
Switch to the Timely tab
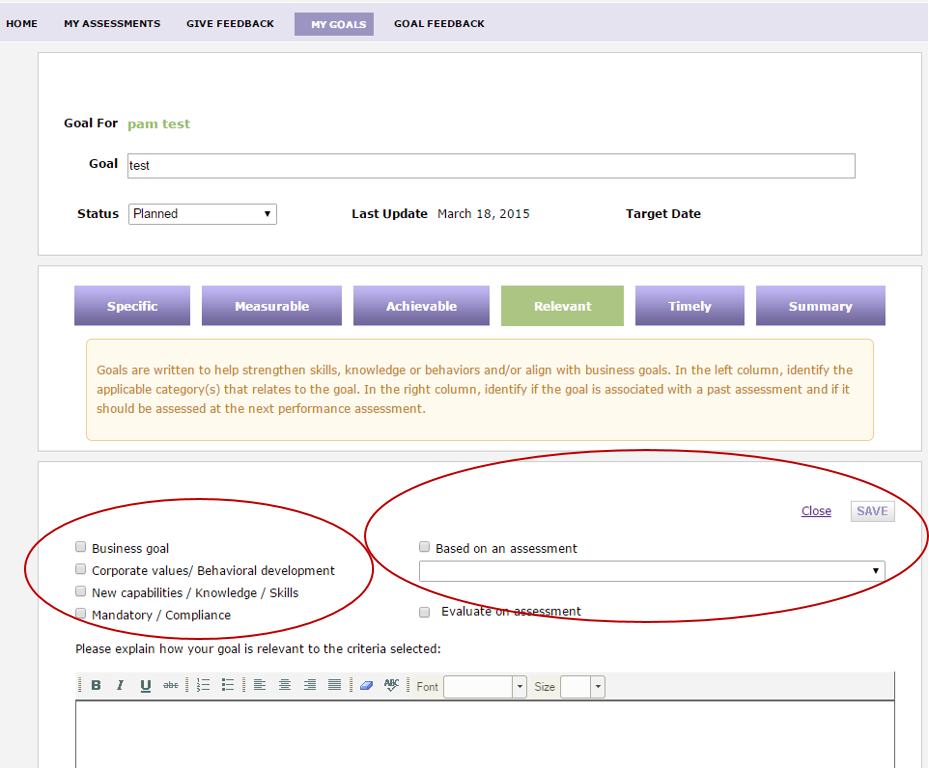coord(690,306)
